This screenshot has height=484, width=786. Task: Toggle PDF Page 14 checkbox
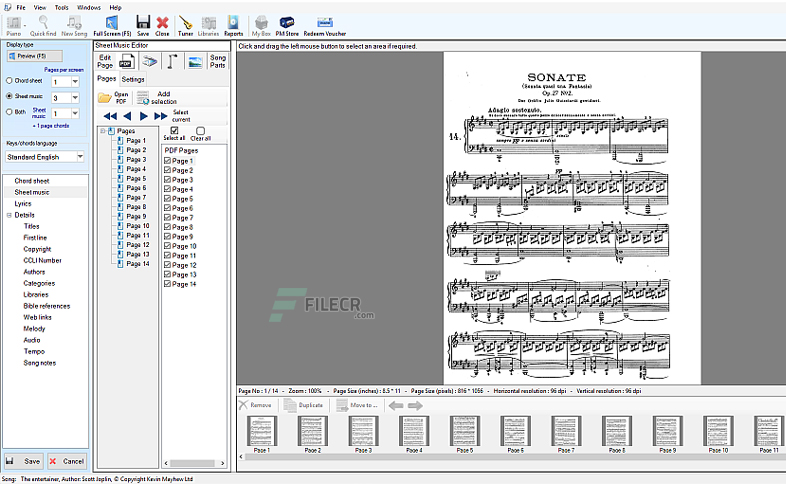coord(168,284)
